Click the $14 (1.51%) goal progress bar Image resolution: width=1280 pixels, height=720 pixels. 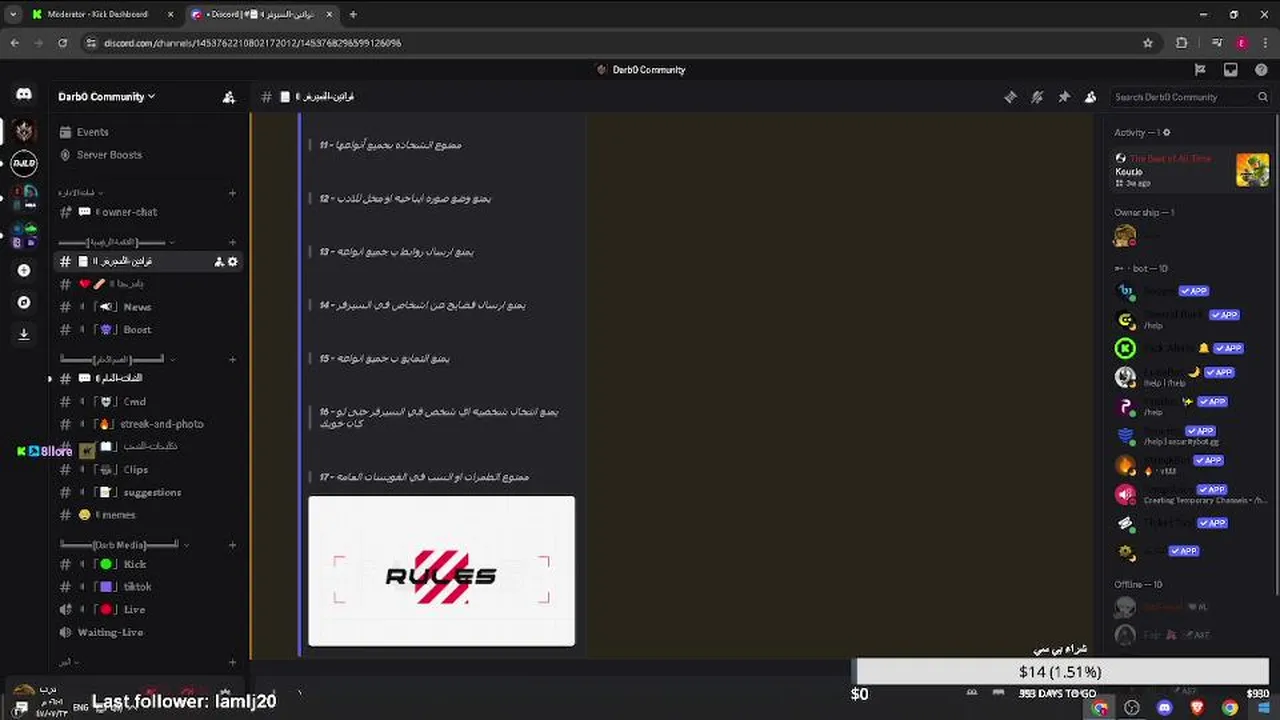click(x=1062, y=672)
